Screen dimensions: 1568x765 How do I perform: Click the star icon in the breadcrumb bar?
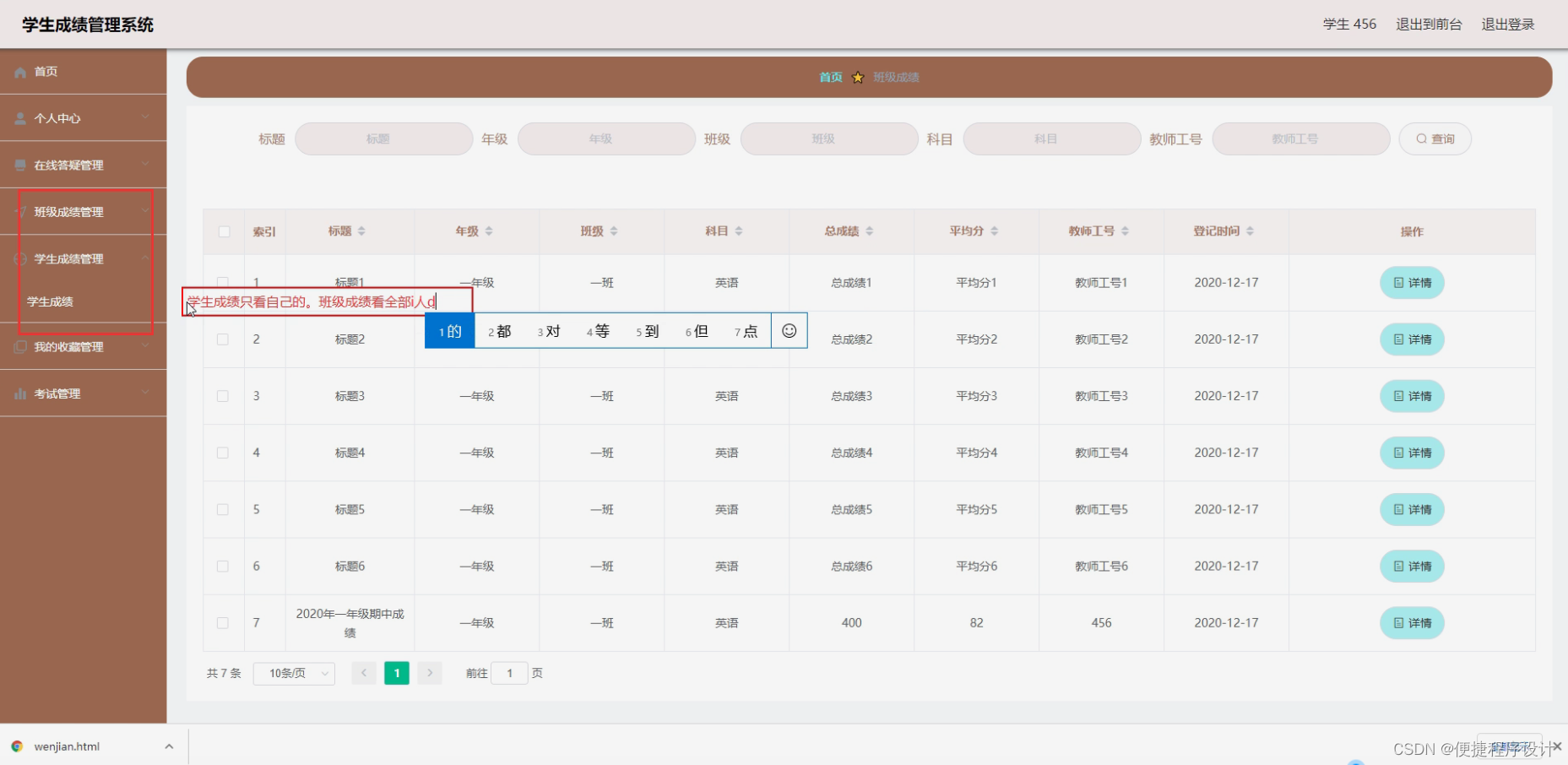click(858, 78)
